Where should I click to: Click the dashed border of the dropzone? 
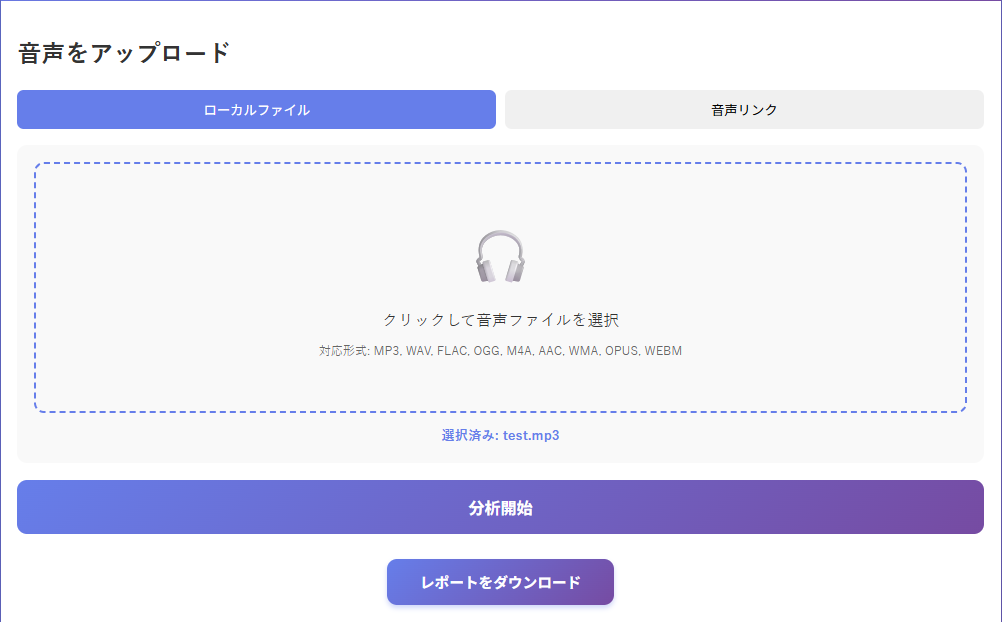point(500,161)
